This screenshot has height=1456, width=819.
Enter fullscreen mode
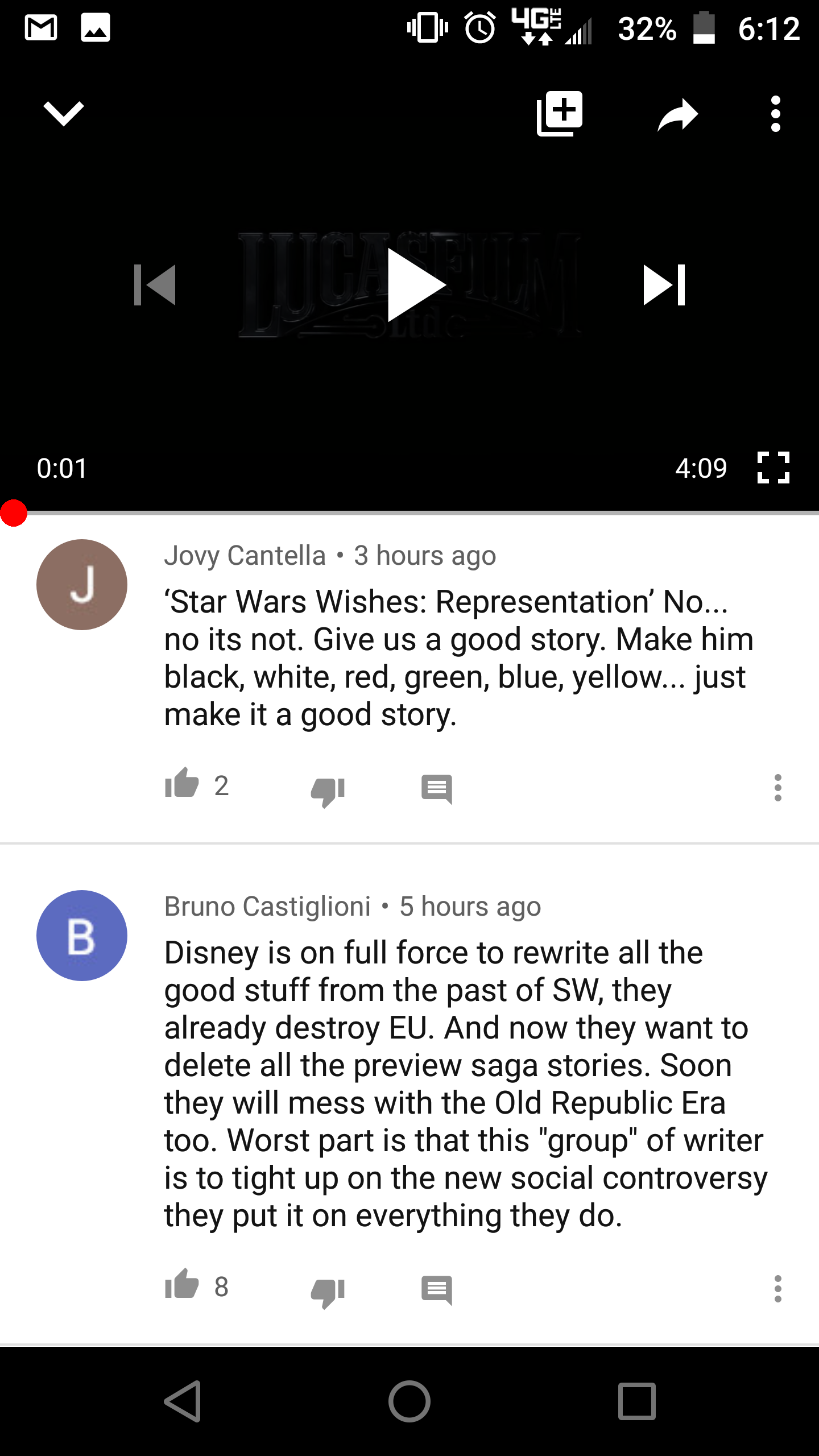[773, 468]
